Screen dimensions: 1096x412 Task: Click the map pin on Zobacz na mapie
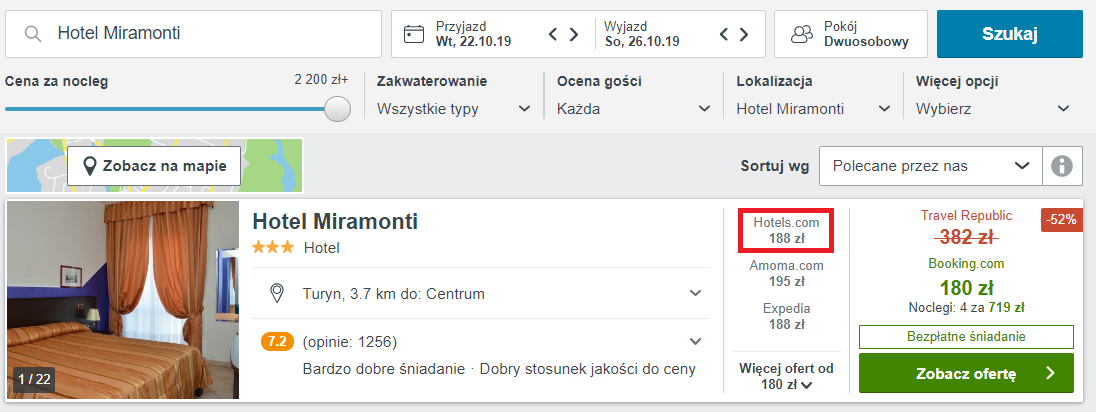point(89,166)
